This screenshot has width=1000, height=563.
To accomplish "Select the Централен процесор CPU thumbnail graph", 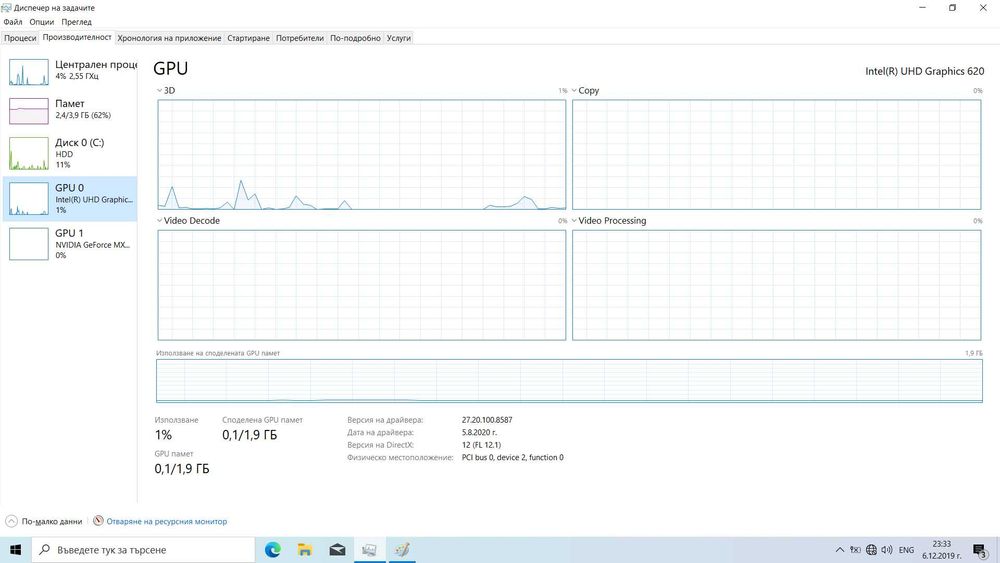I will [29, 72].
